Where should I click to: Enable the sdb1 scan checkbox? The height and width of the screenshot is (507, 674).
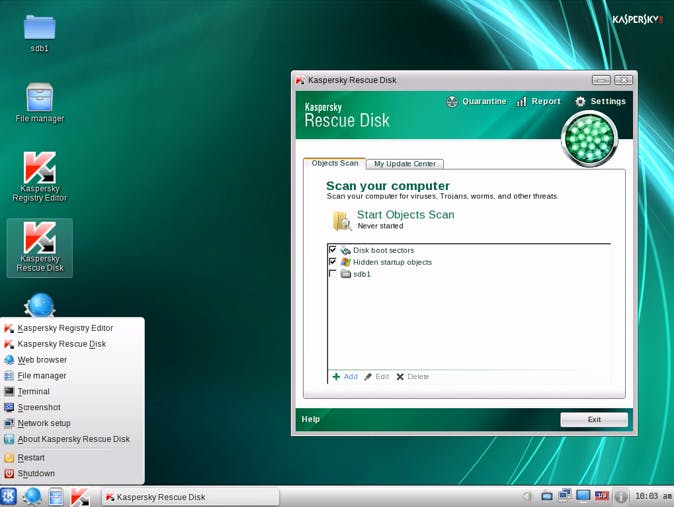point(333,273)
